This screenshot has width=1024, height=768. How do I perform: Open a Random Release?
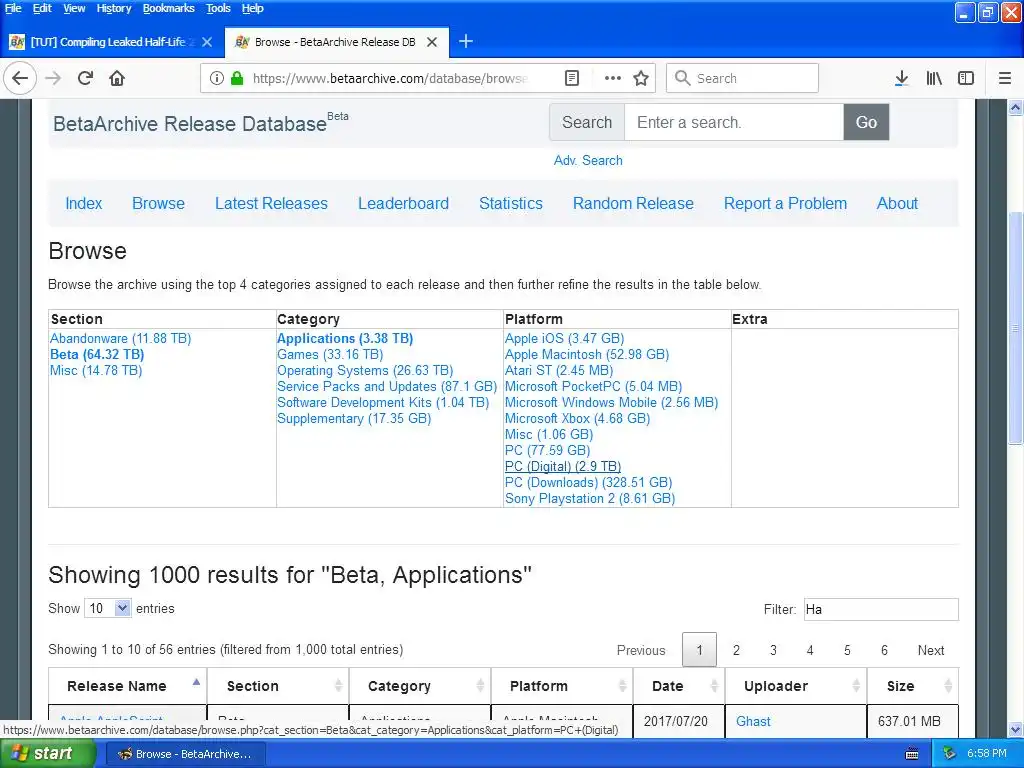633,204
